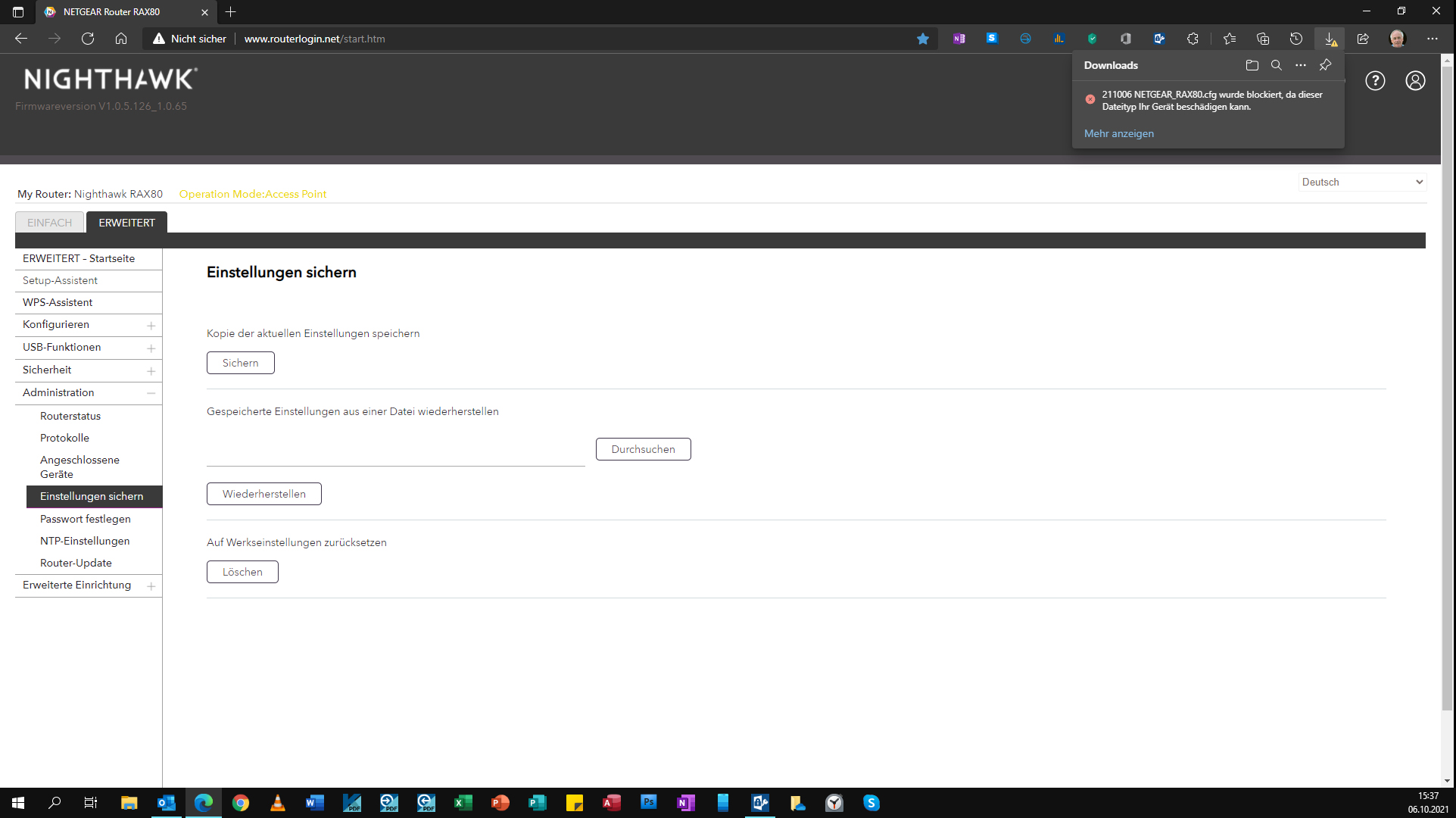Open NTP-Einstellungen page
This screenshot has height=818, width=1456.
(x=85, y=541)
